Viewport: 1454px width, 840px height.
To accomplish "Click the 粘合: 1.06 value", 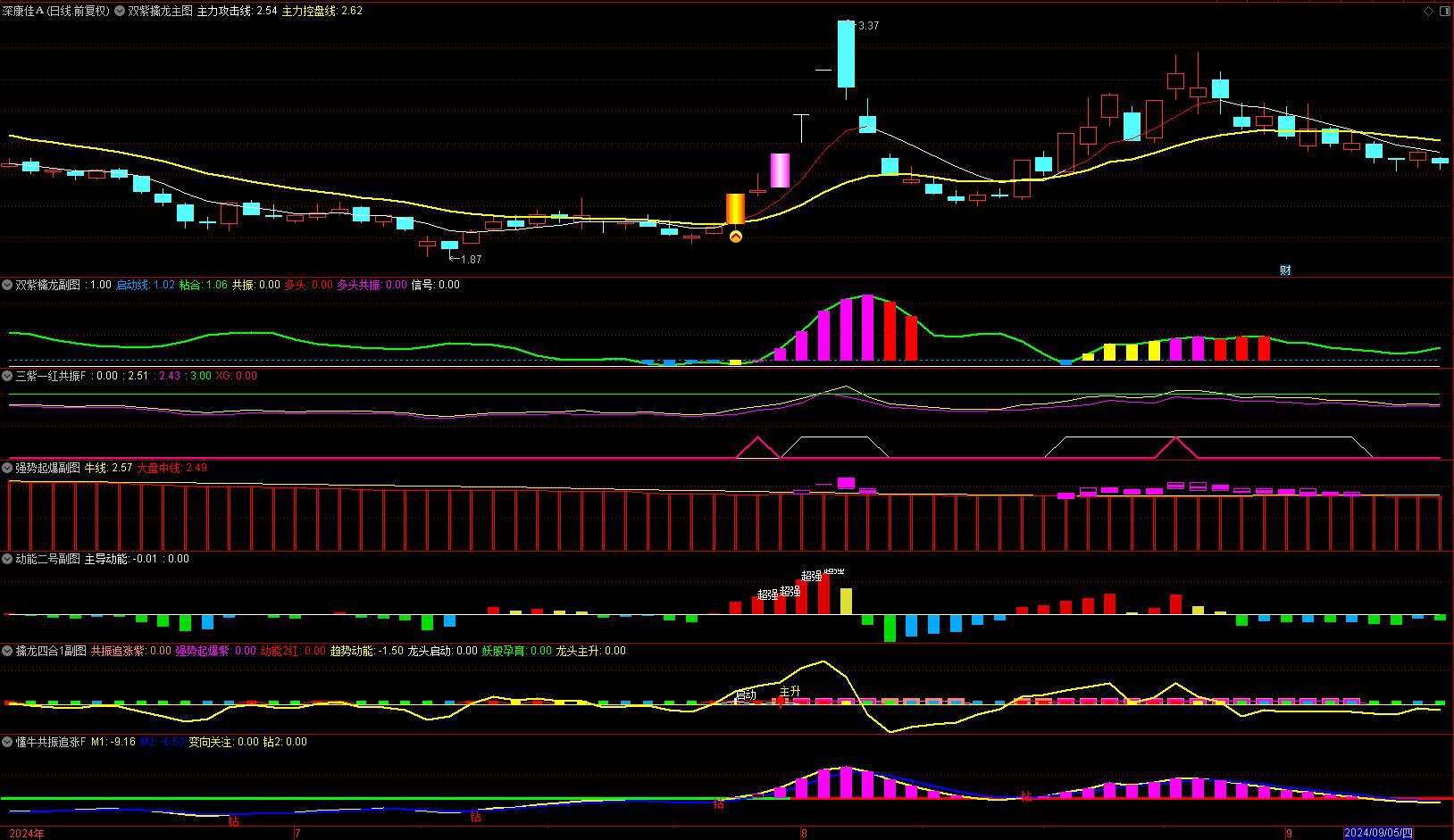I will click(204, 285).
